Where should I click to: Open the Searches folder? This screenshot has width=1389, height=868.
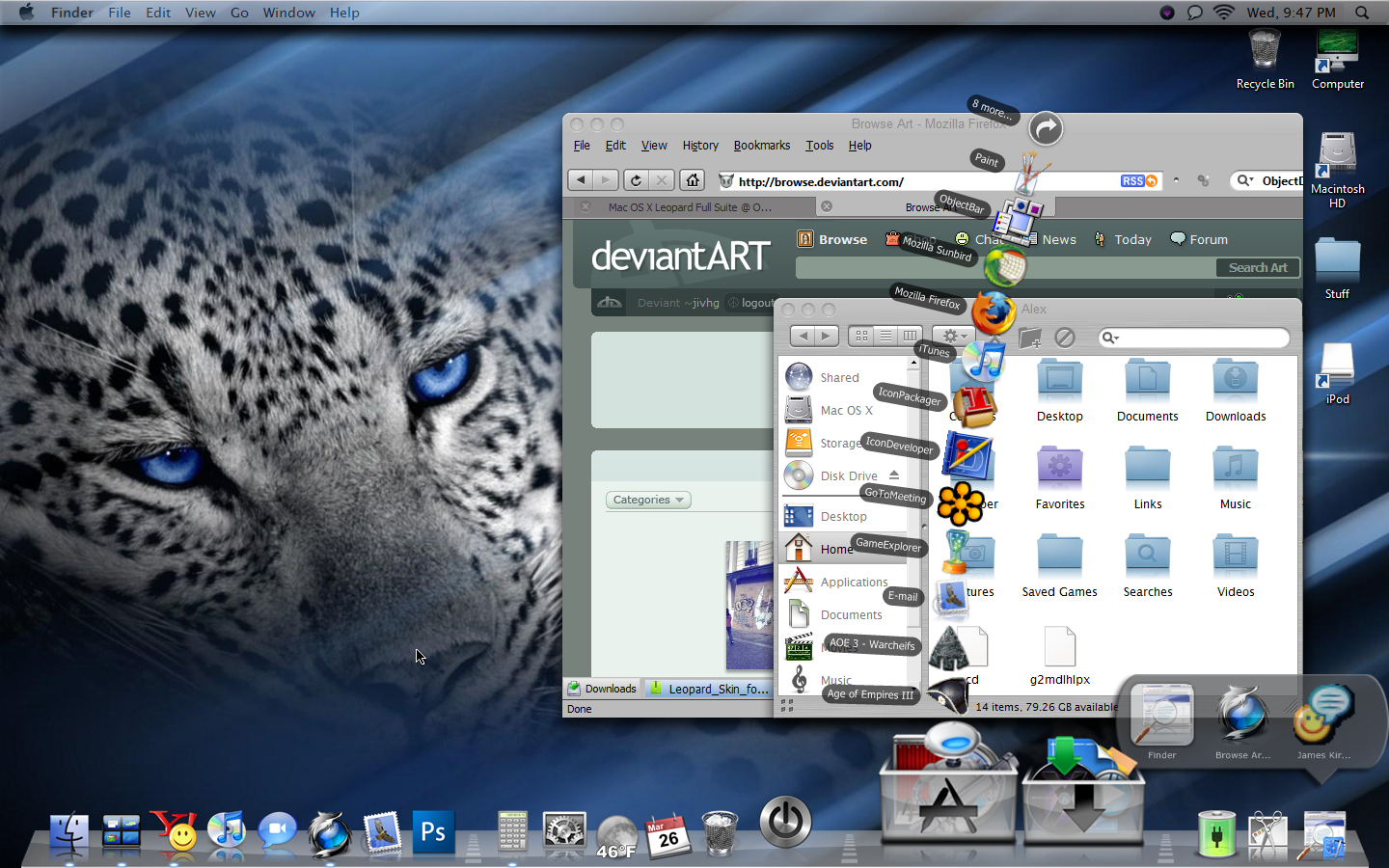pos(1147,565)
